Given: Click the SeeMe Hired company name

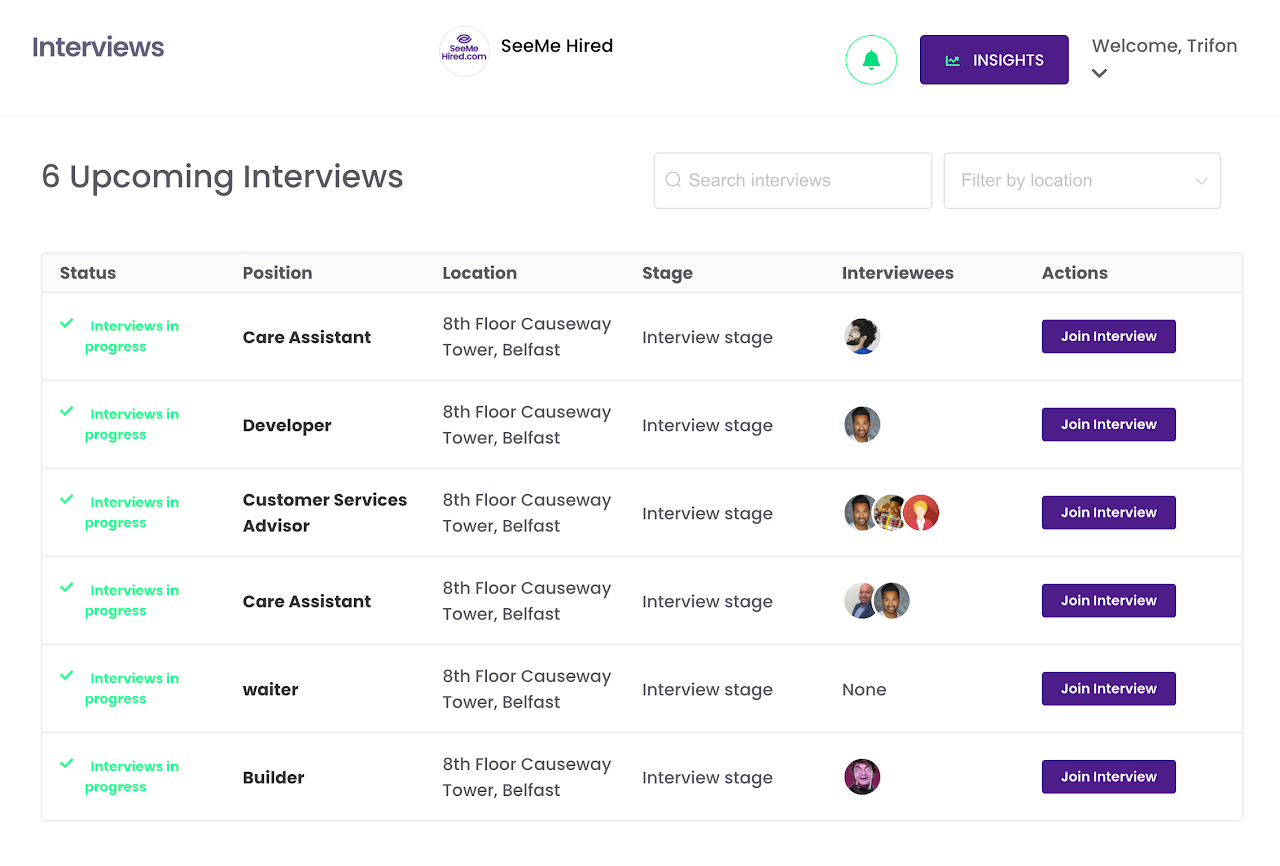Looking at the screenshot, I should [557, 46].
